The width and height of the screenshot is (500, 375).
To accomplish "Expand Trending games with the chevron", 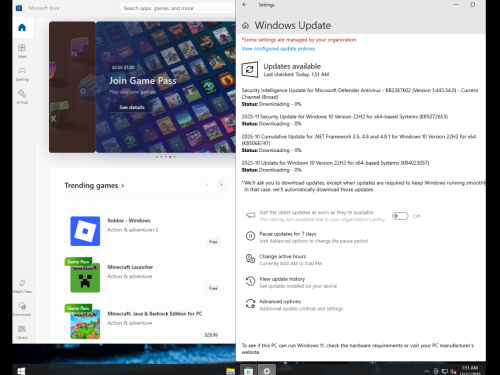I will pyautogui.click(x=123, y=185).
